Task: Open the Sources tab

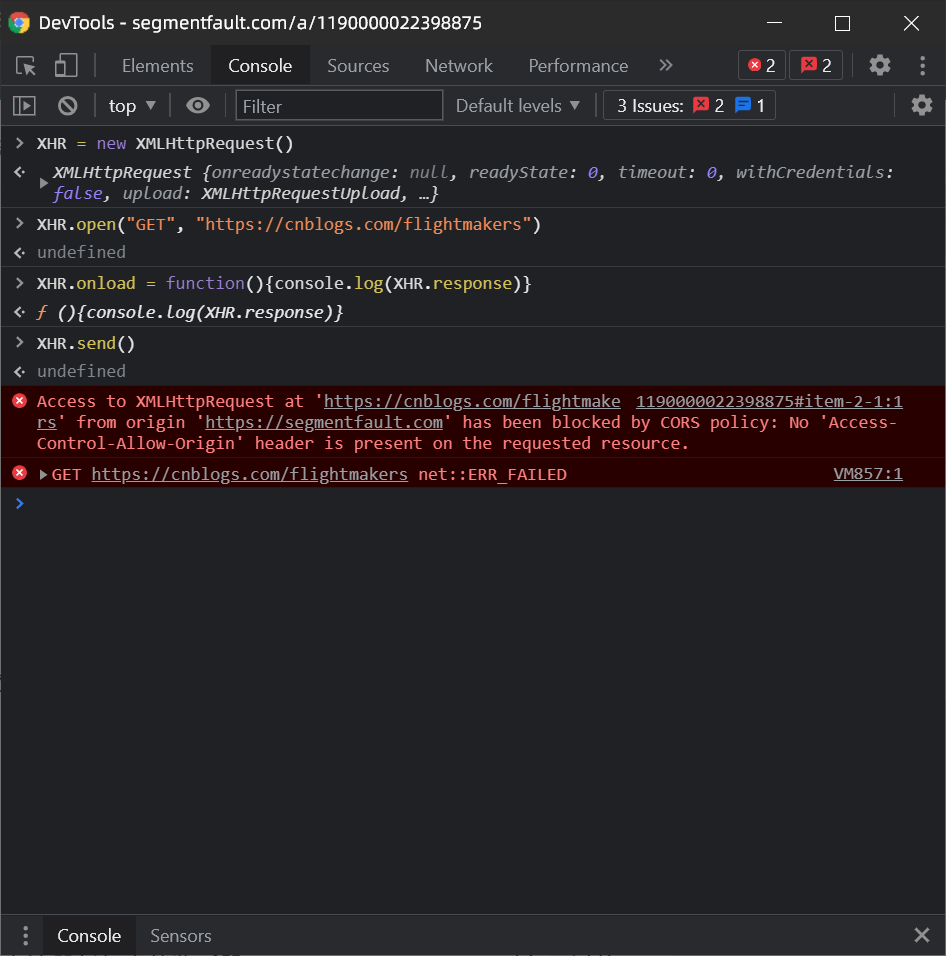Action: pyautogui.click(x=358, y=66)
